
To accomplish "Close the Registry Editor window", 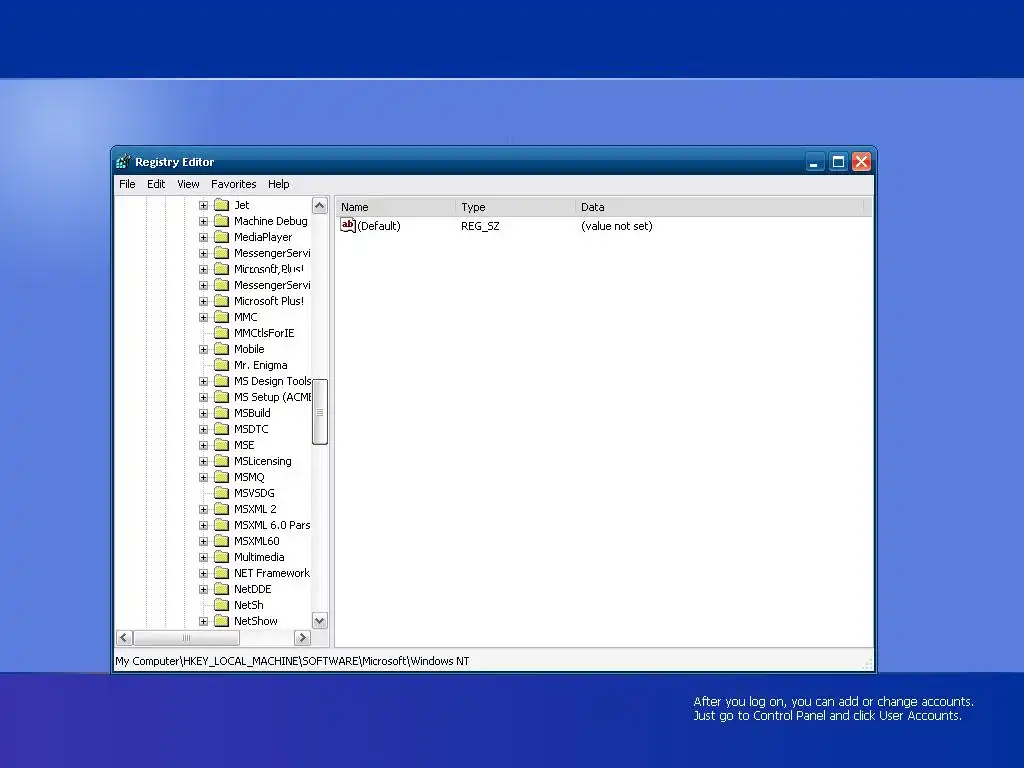I will (x=861, y=162).
